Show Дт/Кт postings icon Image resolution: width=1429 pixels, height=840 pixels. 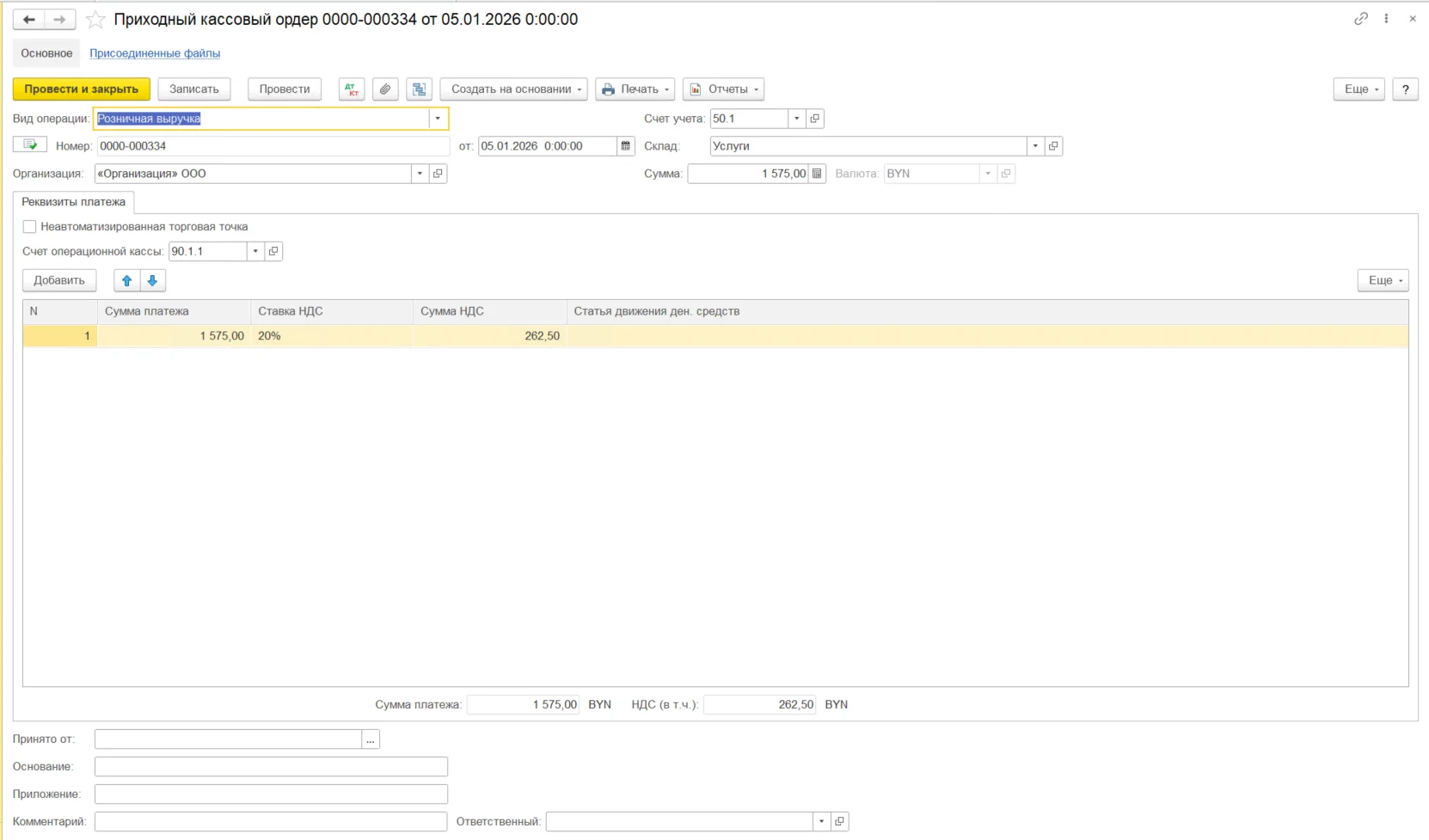[x=352, y=89]
